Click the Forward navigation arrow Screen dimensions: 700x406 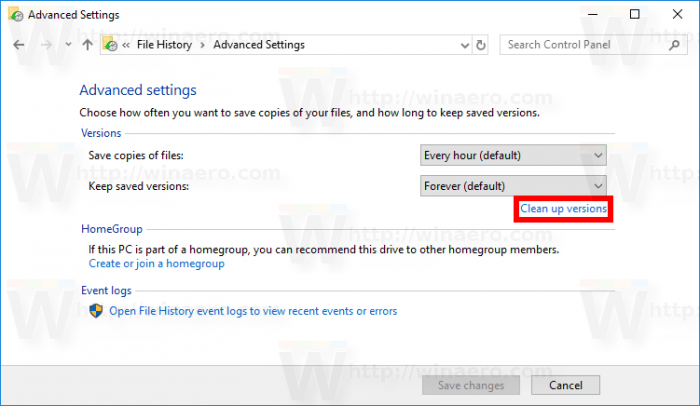tap(44, 45)
